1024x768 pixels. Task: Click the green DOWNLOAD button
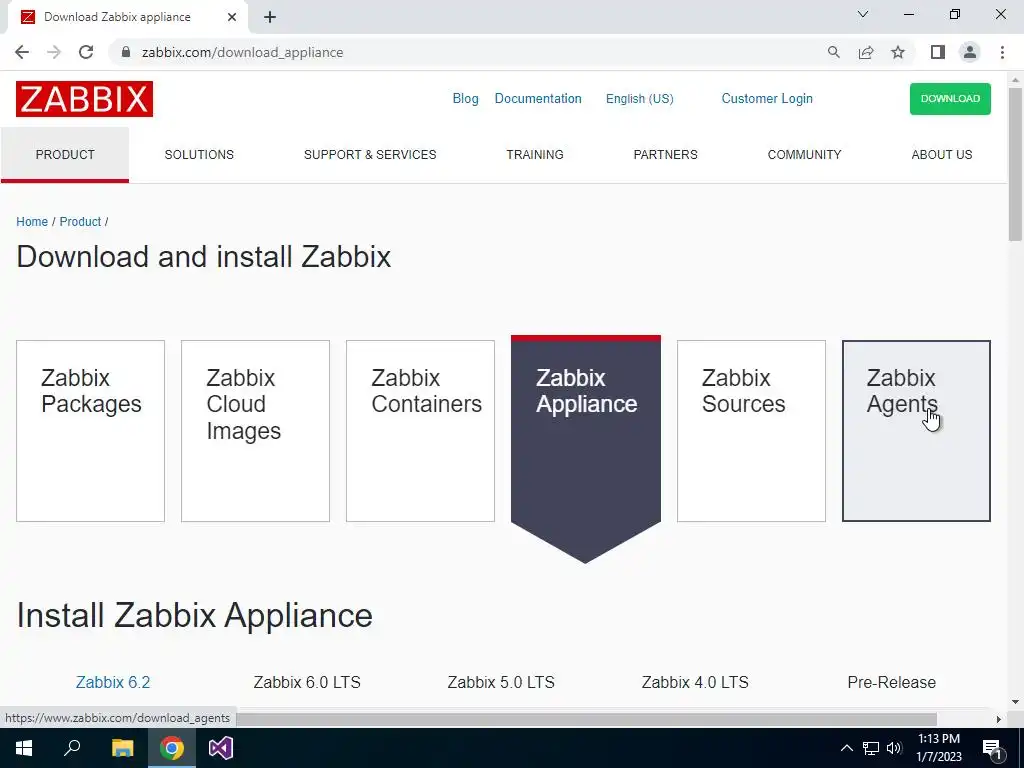tap(950, 99)
